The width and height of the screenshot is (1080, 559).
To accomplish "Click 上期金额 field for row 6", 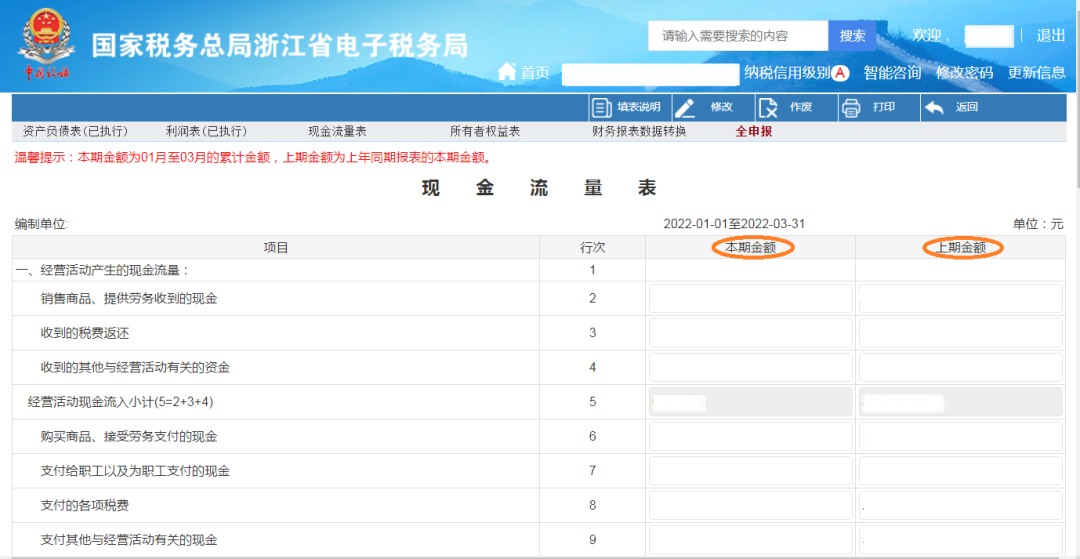I will pos(960,436).
